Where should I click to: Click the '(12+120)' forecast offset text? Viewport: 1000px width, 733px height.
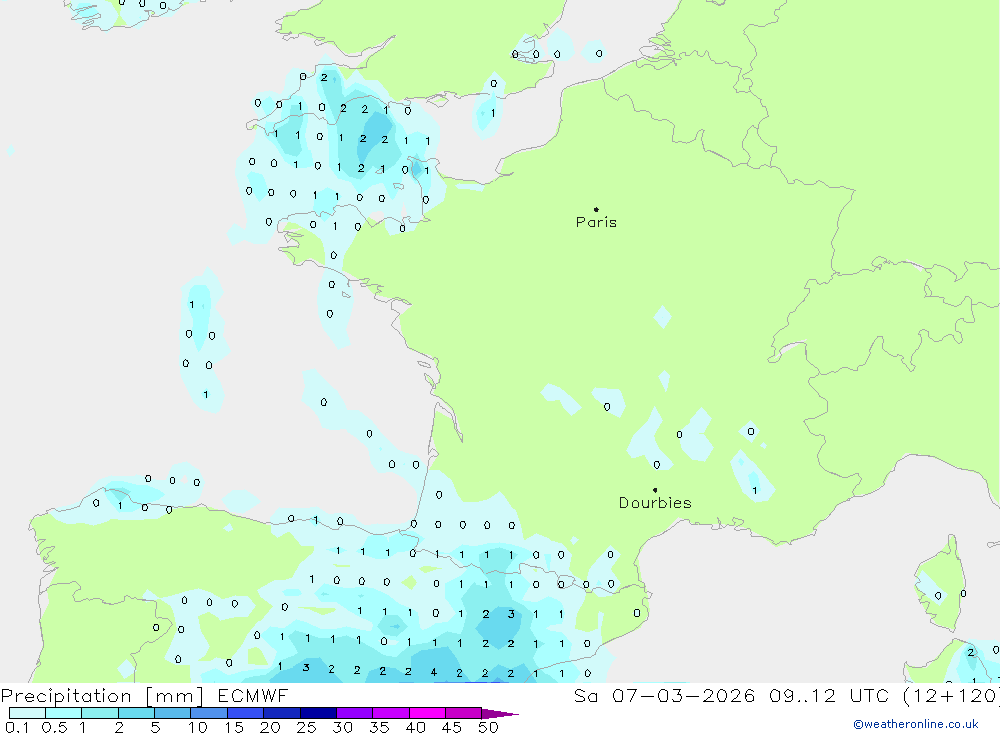pyautogui.click(x=951, y=695)
